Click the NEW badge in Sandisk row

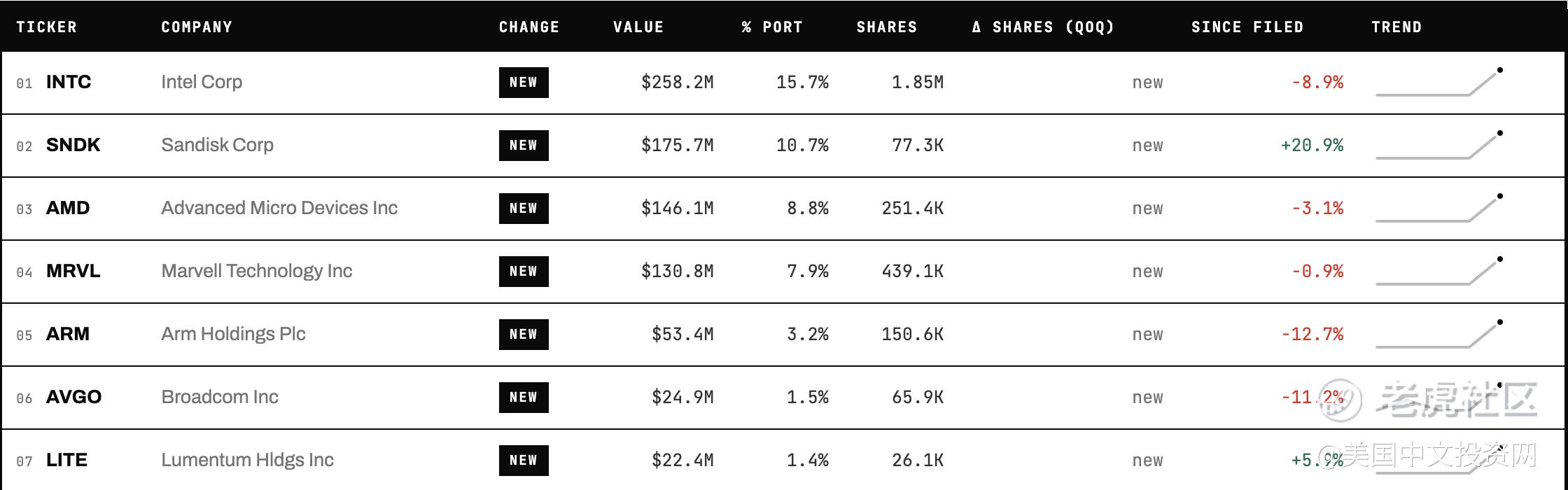[524, 146]
